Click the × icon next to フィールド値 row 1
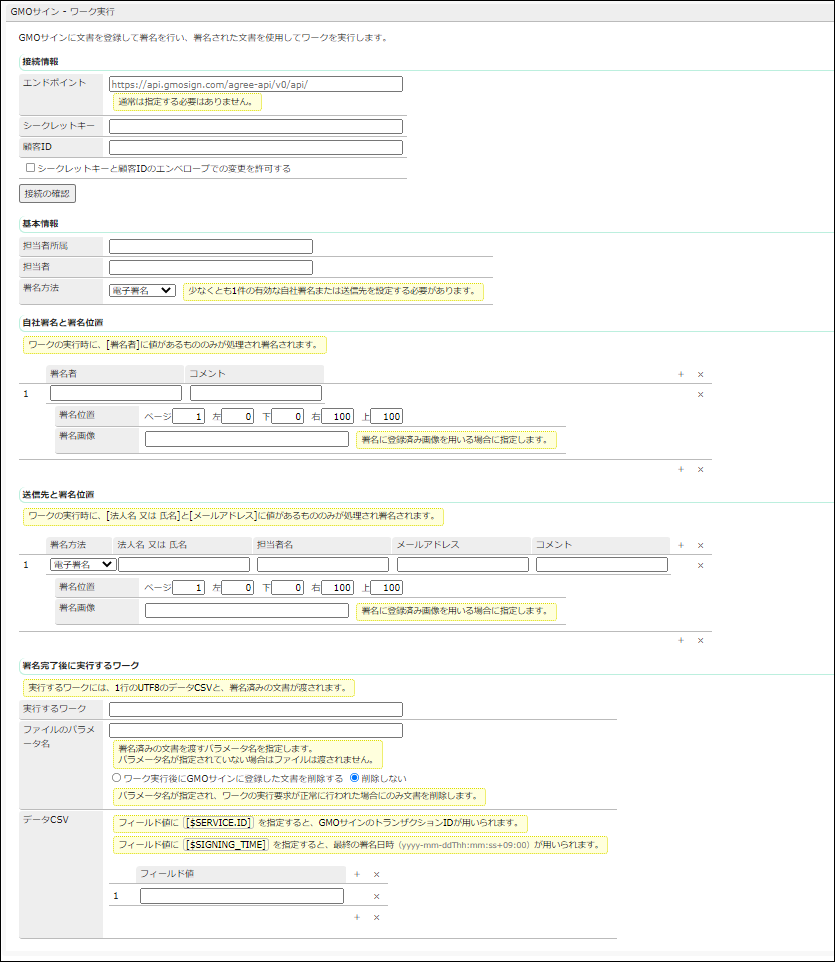The height and width of the screenshot is (962, 835). coord(376,895)
